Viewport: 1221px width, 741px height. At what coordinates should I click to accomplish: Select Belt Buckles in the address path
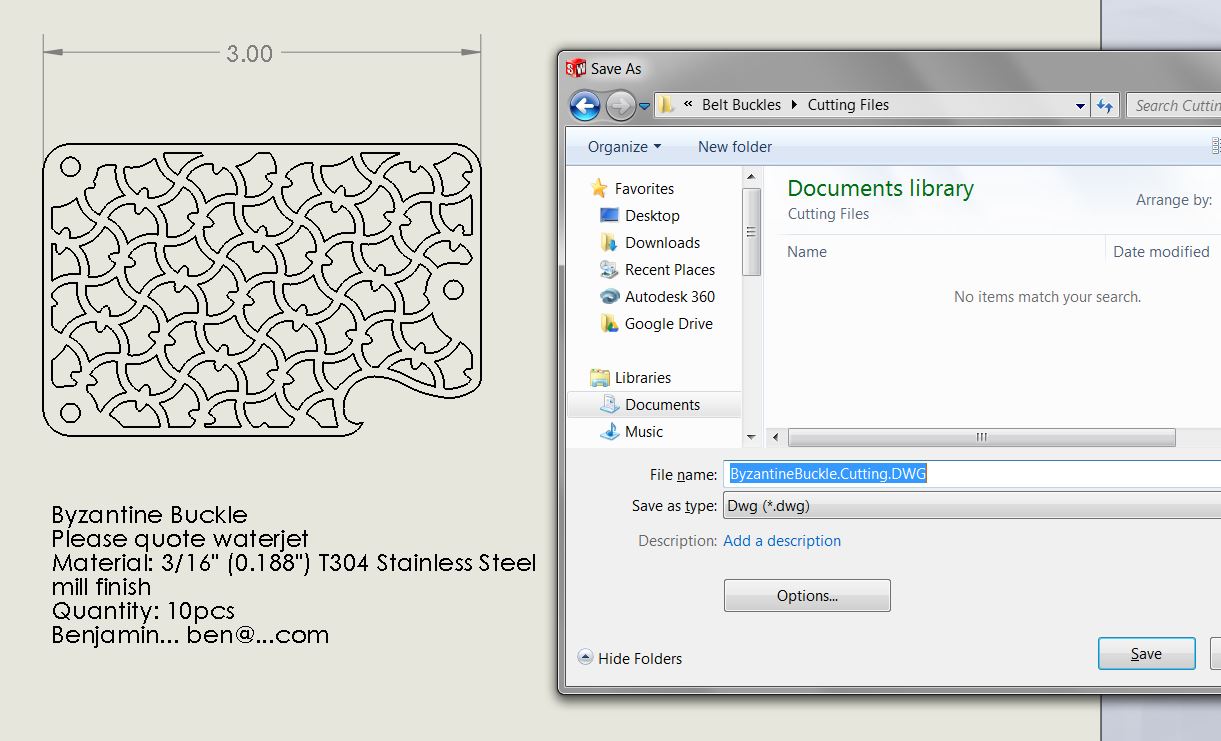tap(741, 105)
